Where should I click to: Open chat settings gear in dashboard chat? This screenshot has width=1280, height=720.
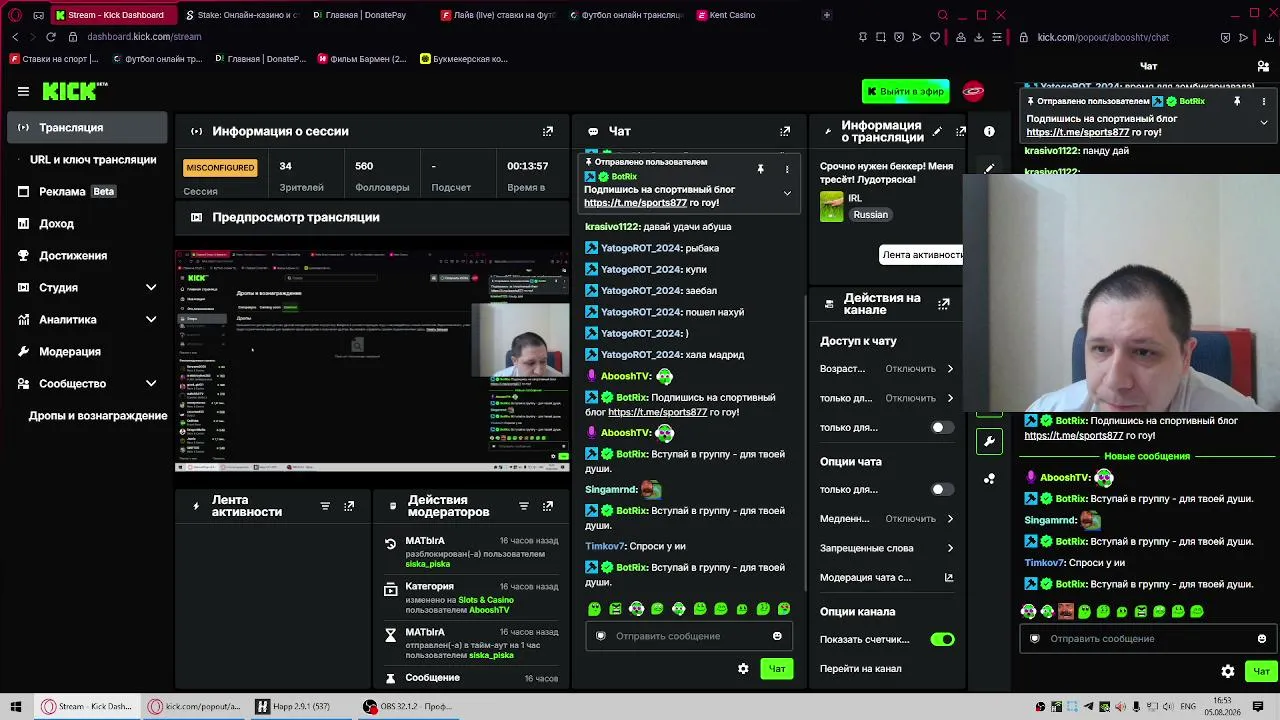coord(743,669)
